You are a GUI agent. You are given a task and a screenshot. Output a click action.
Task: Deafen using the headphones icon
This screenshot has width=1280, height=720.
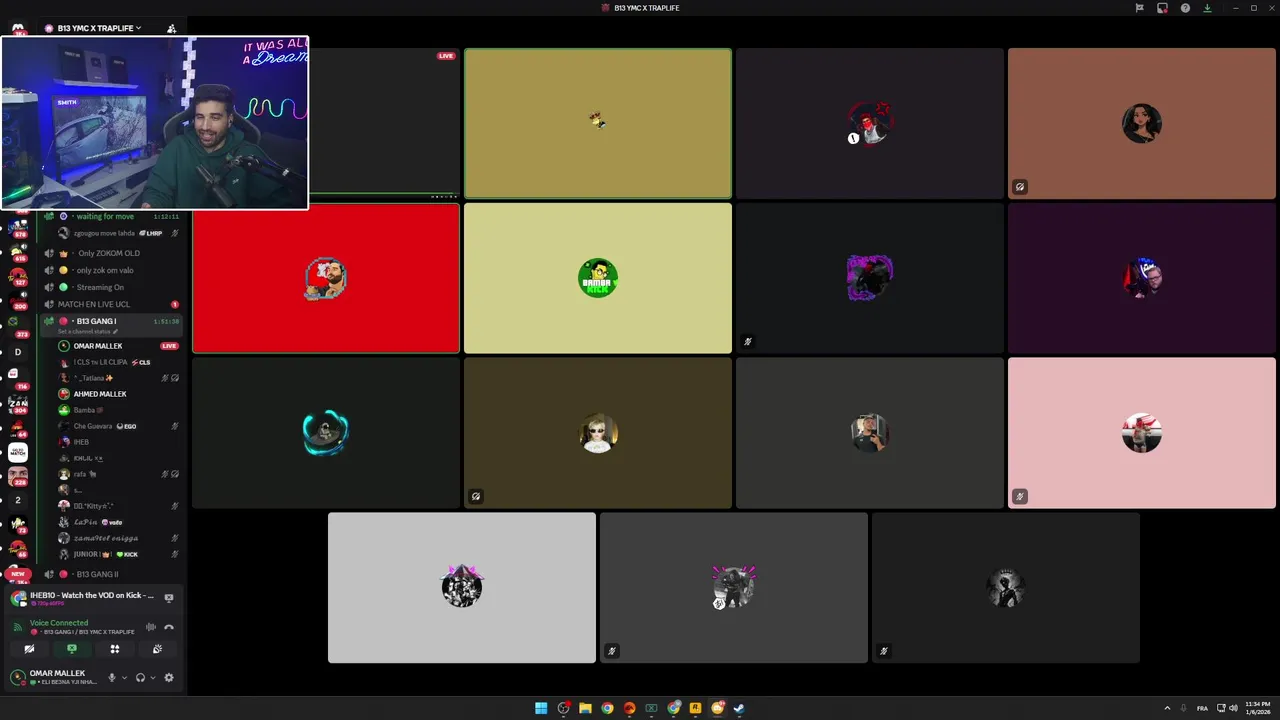coord(140,677)
